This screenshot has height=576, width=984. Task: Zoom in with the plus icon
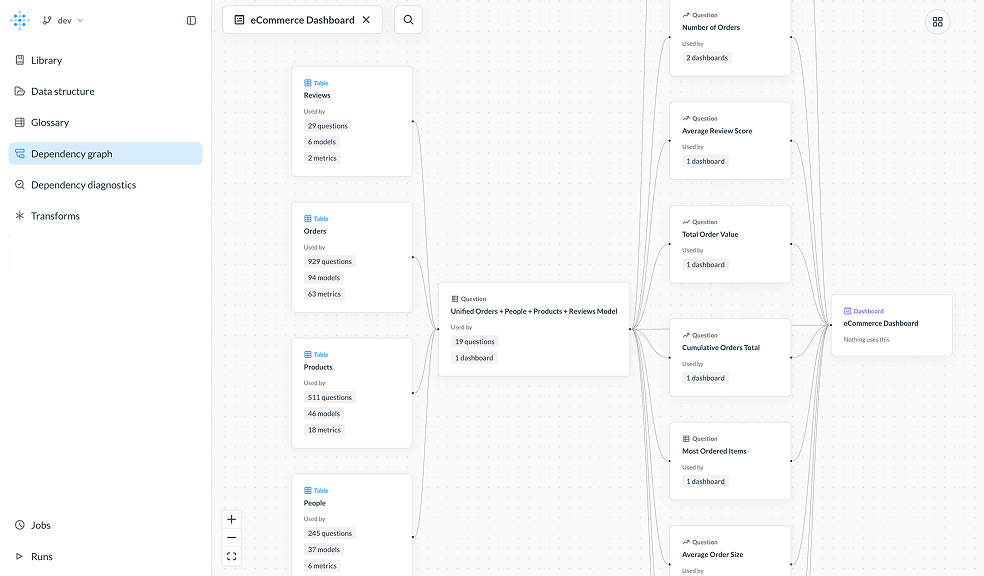(231, 519)
